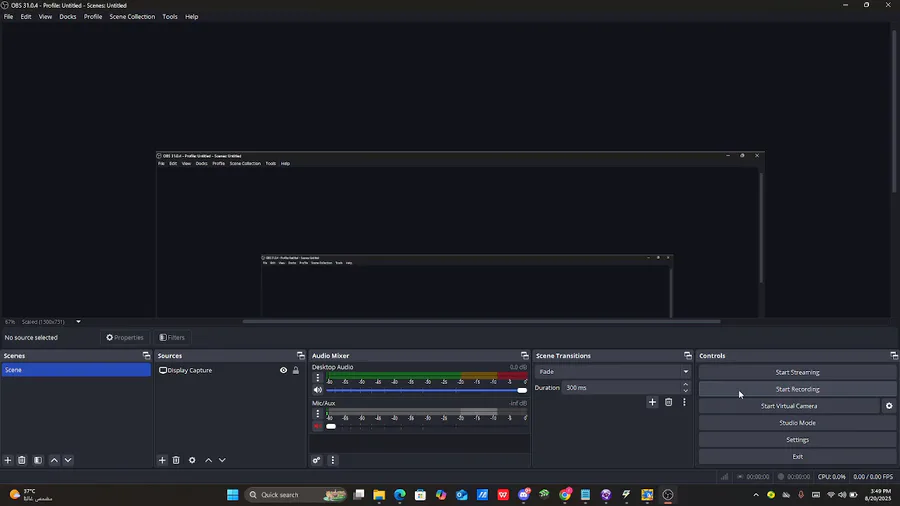The image size is (900, 506).
Task: Open the Profile menu
Action: click(93, 17)
